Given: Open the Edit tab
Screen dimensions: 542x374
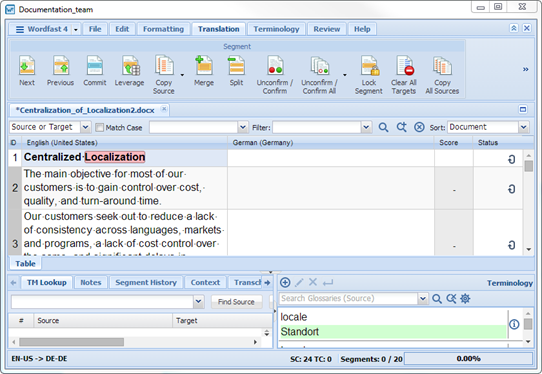Looking at the screenshot, I should [122, 29].
